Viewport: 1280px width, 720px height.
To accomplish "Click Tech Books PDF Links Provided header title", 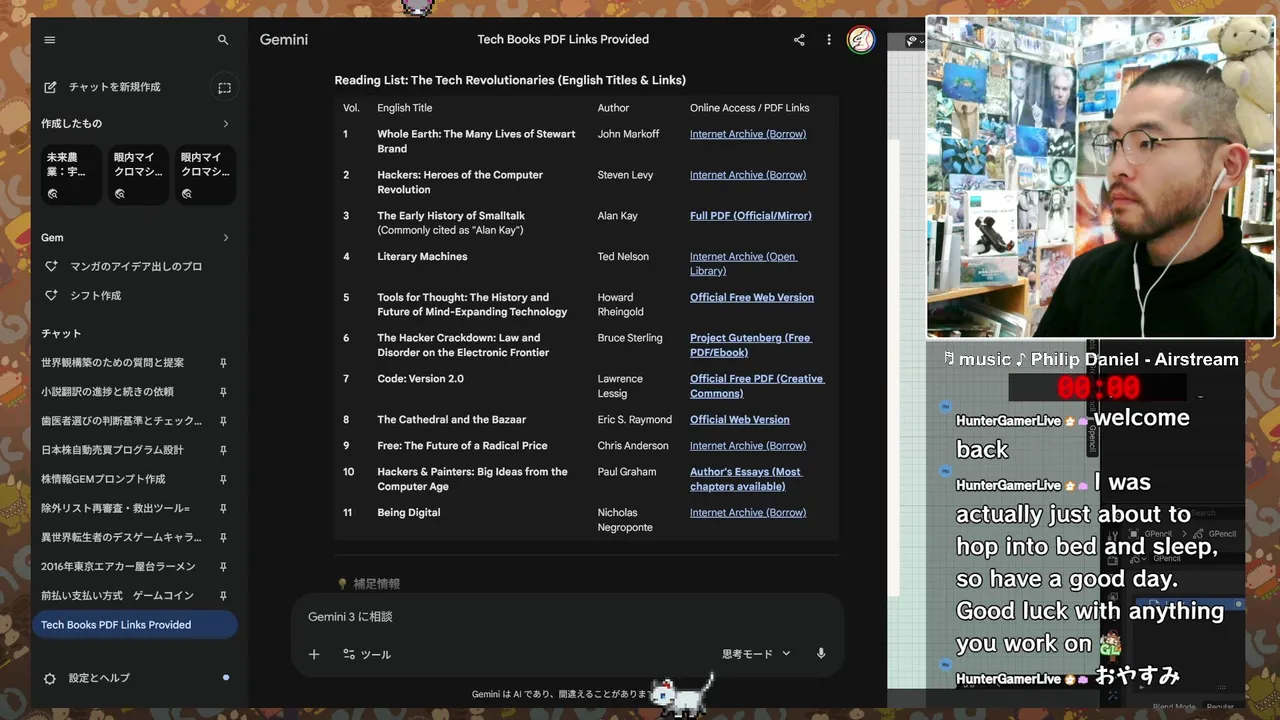I will pyautogui.click(x=563, y=40).
